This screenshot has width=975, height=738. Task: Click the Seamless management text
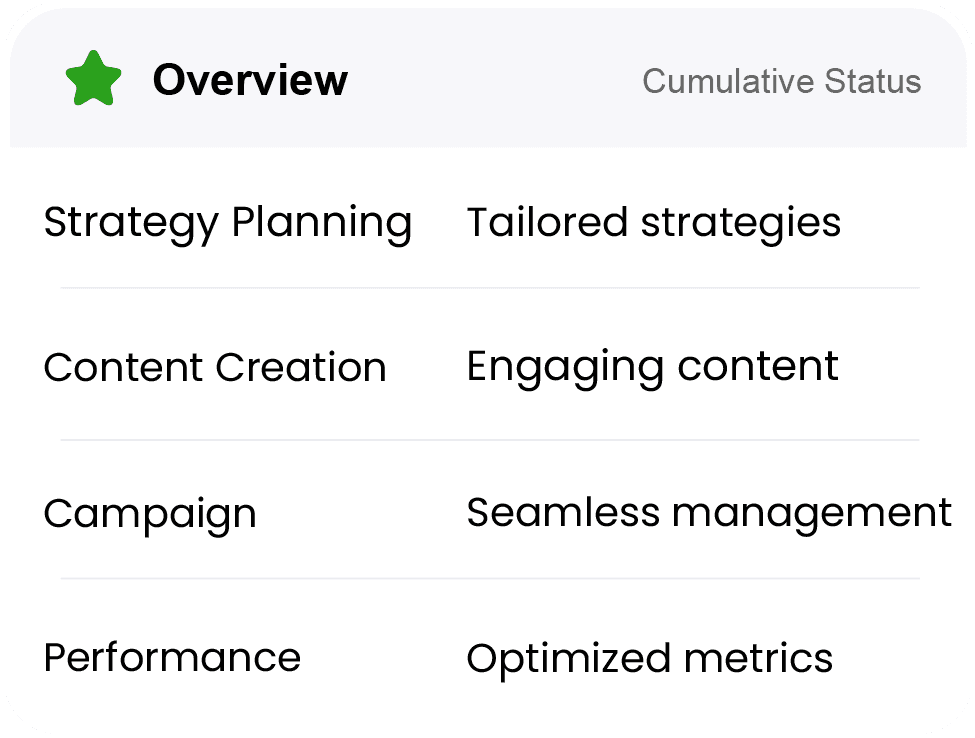(x=709, y=514)
